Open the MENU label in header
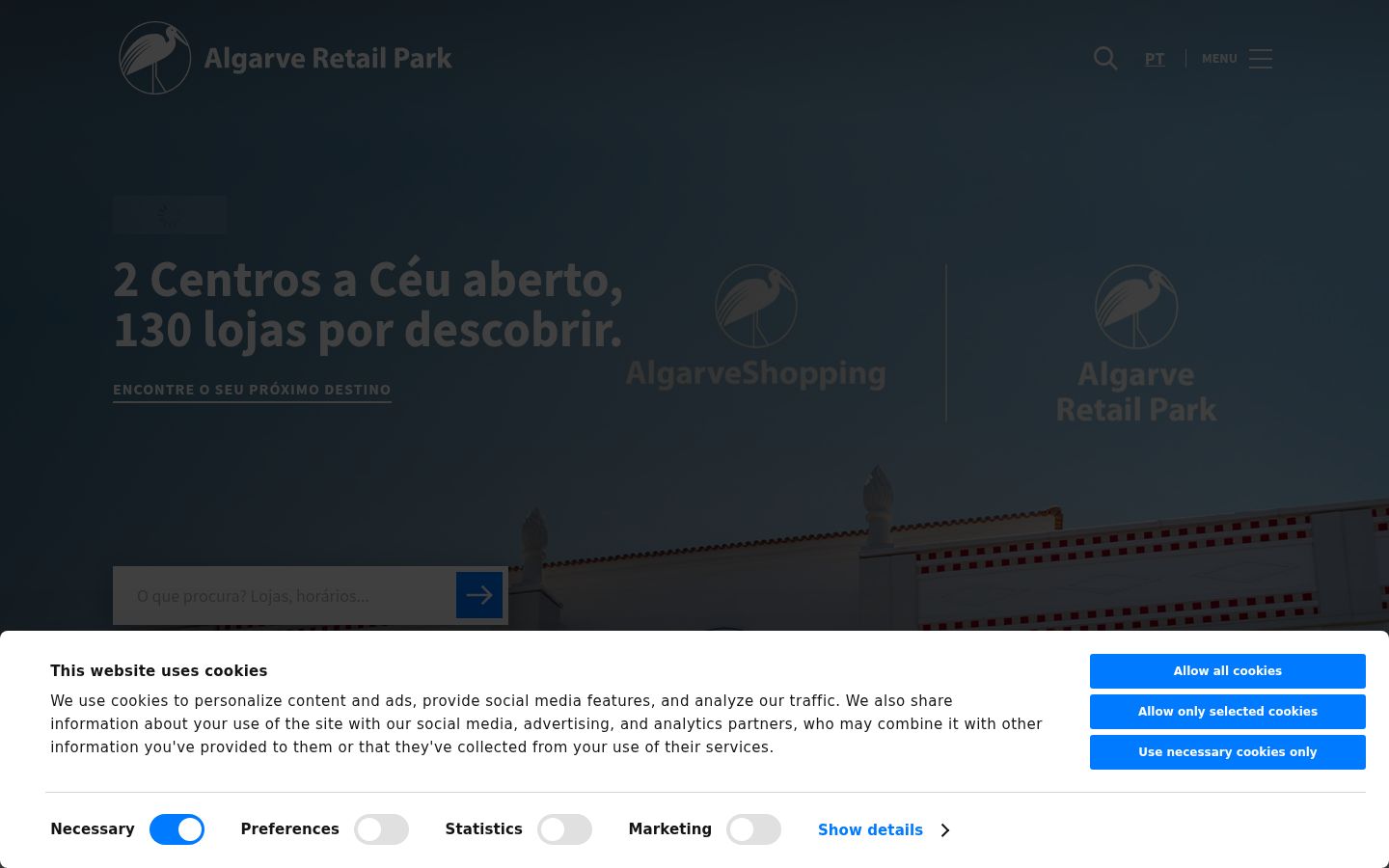Viewport: 1389px width, 868px height. tap(1219, 59)
